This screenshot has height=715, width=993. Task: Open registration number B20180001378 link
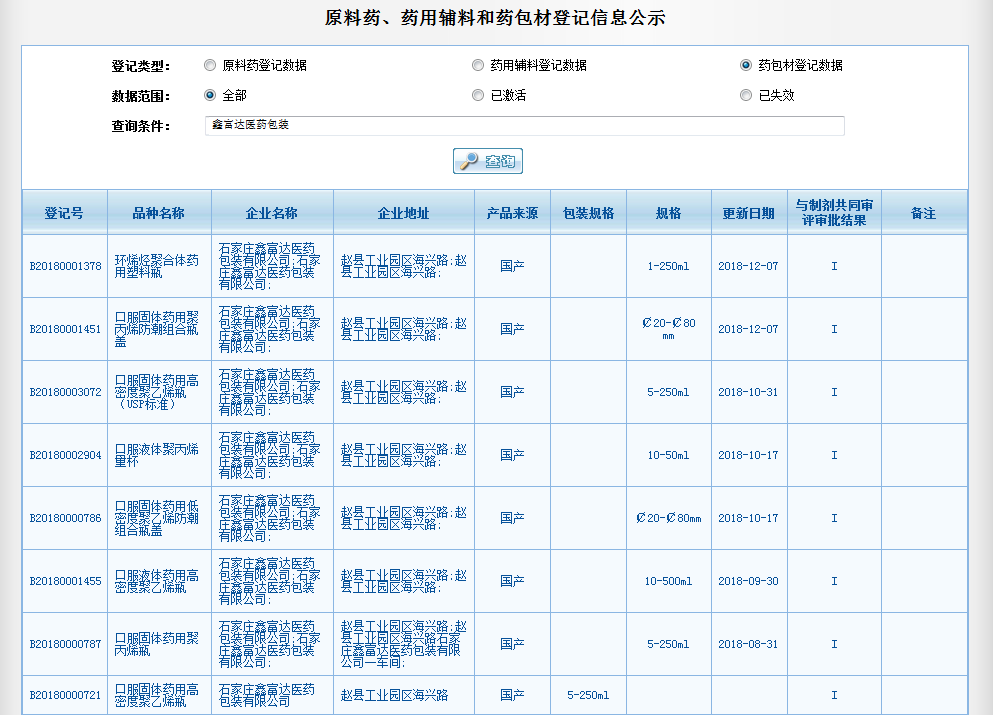tap(65, 266)
